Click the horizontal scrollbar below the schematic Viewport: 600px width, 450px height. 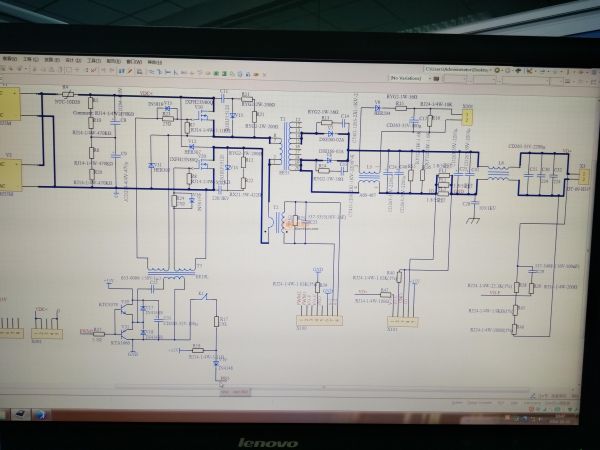(x=323, y=388)
